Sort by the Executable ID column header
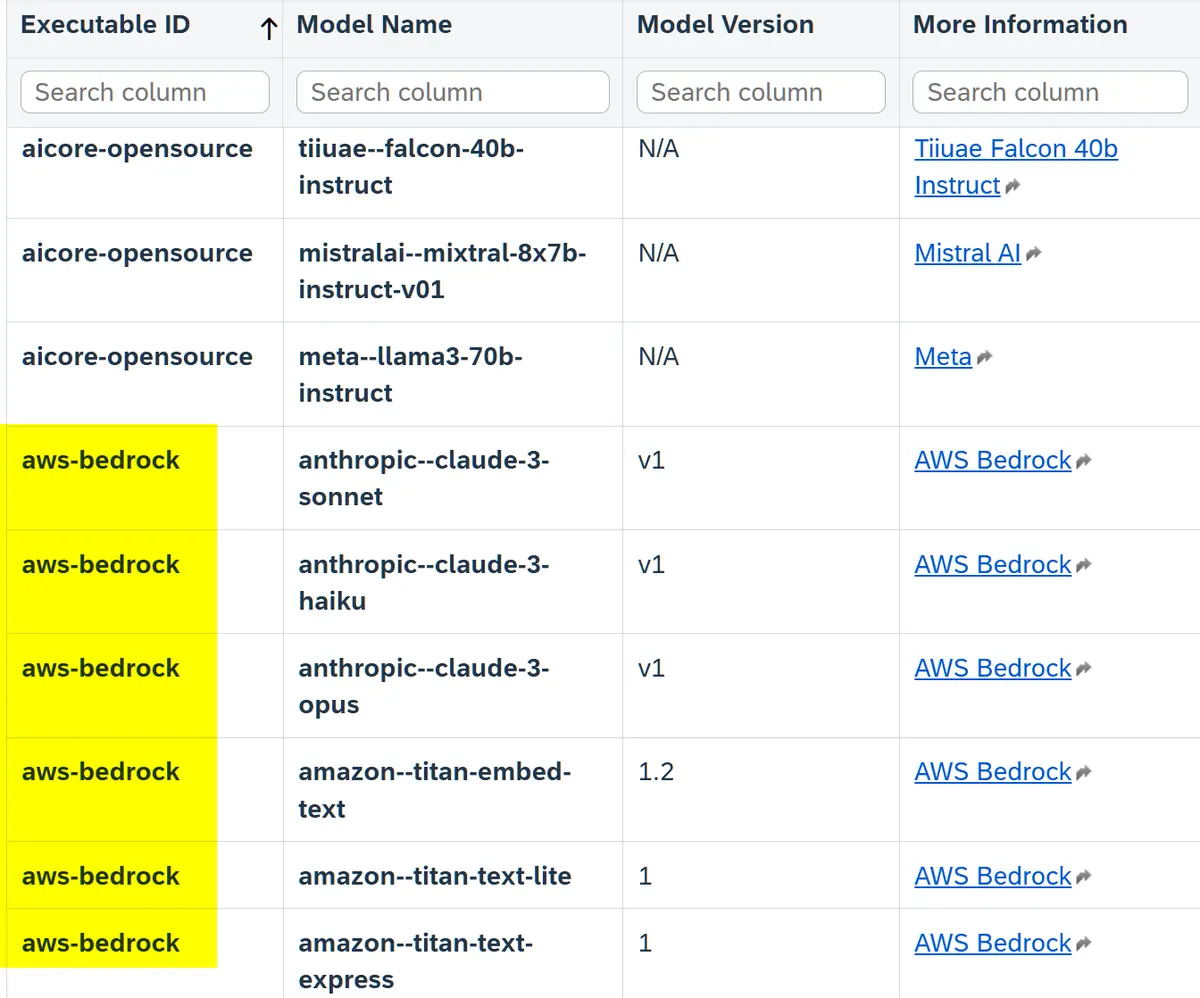This screenshot has height=998, width=1200. pyautogui.click(x=105, y=25)
